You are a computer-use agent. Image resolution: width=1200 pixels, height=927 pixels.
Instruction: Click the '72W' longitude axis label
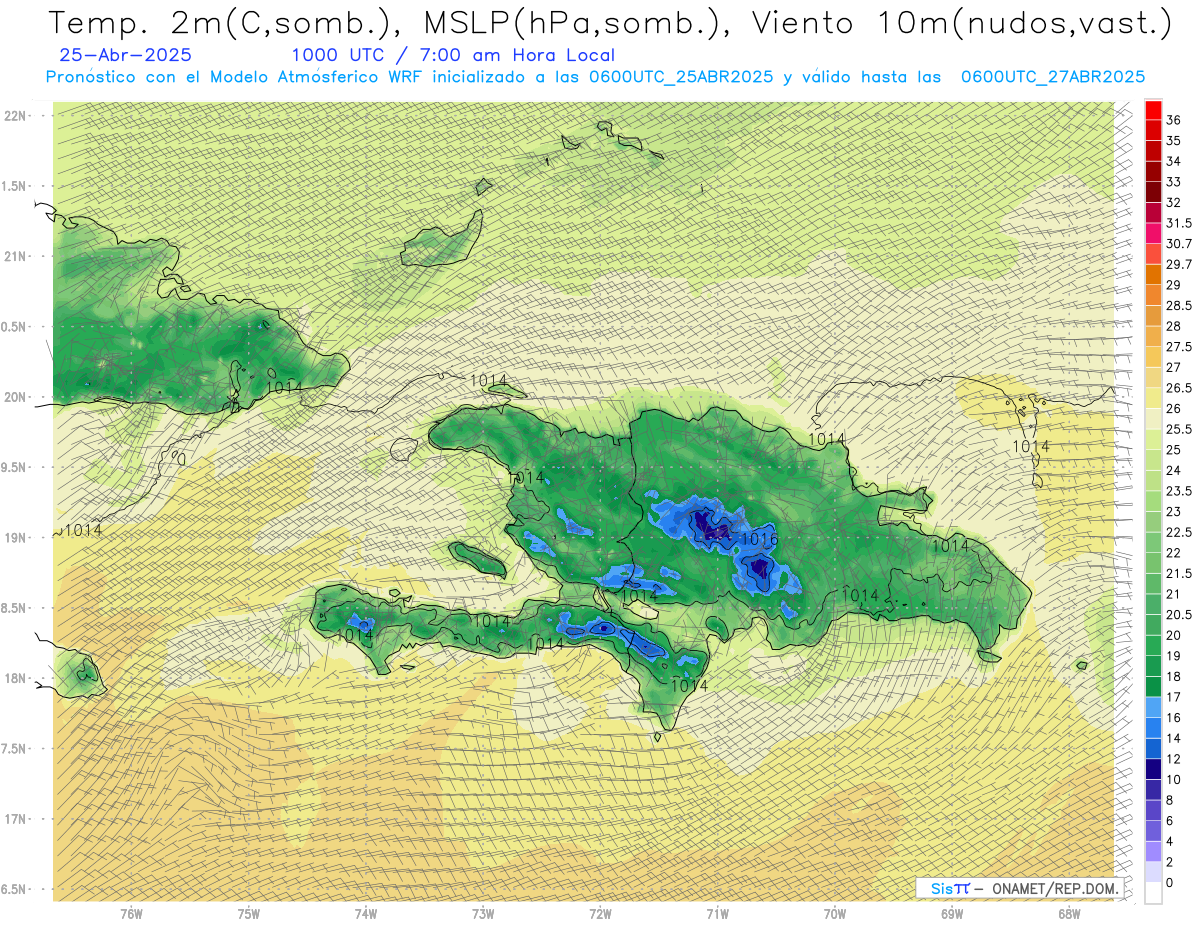pyautogui.click(x=600, y=914)
